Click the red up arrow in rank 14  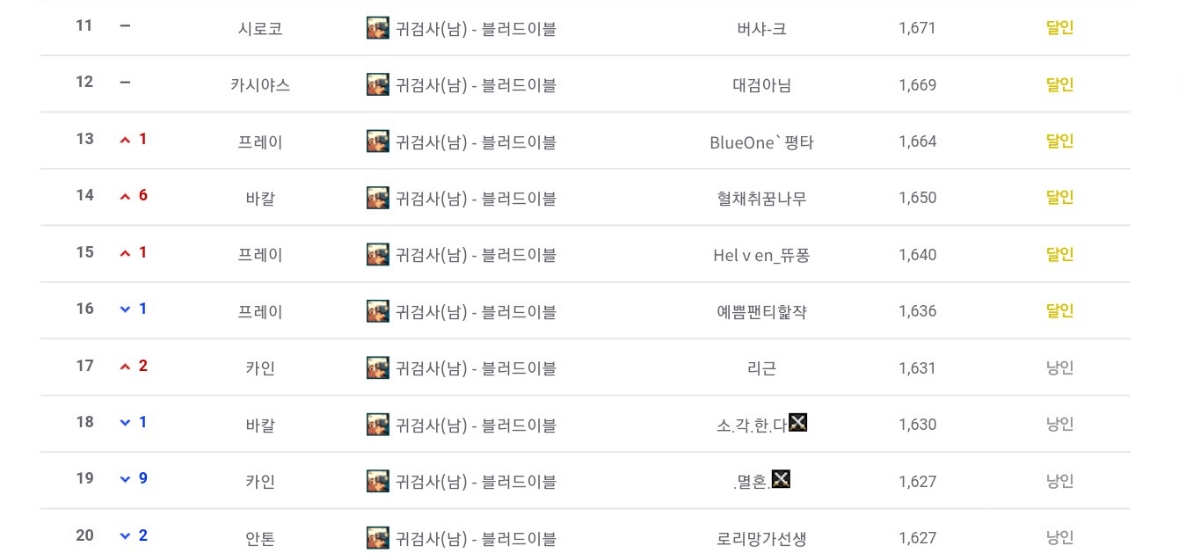(125, 196)
